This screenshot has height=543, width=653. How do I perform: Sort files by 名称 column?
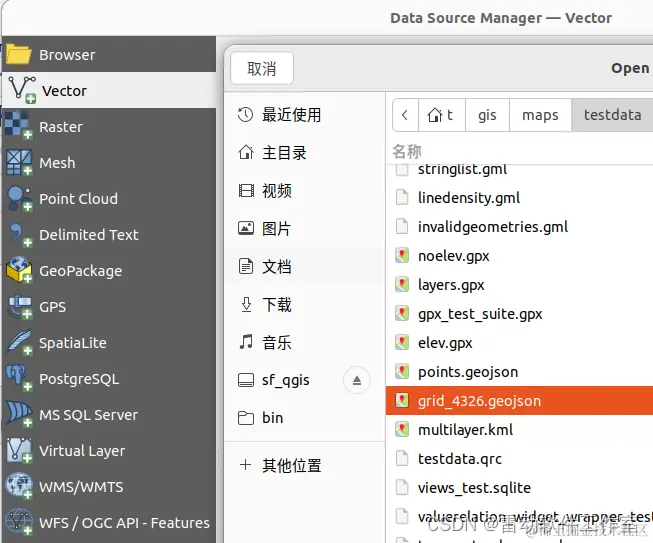point(407,151)
